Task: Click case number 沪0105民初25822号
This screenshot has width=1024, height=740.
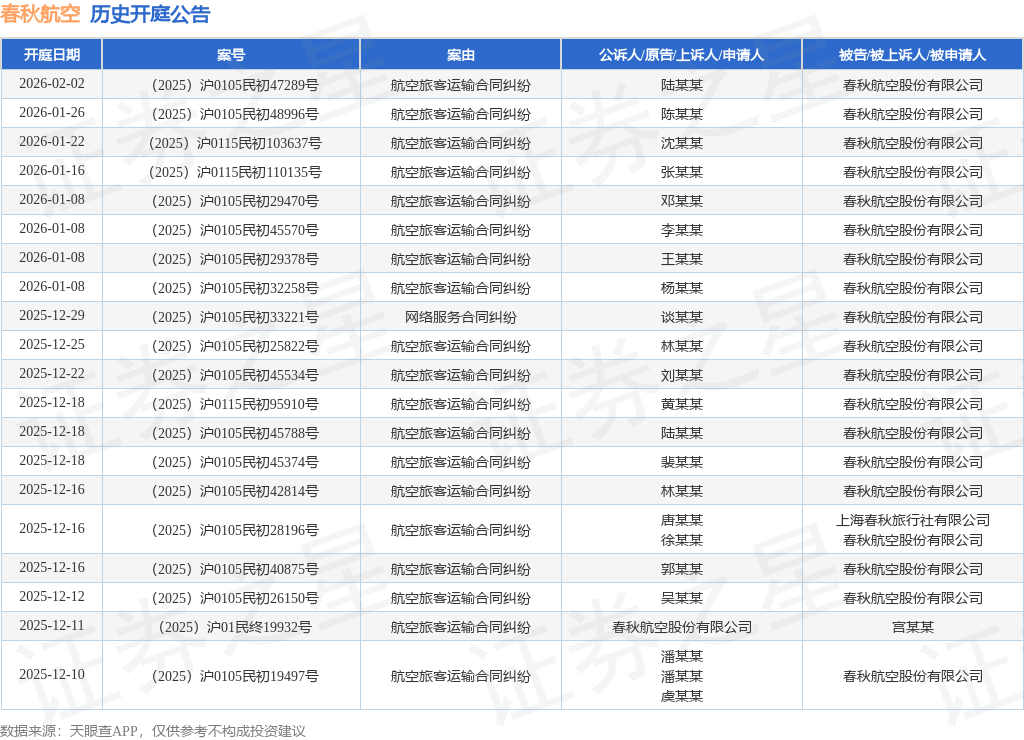Action: pos(259,346)
